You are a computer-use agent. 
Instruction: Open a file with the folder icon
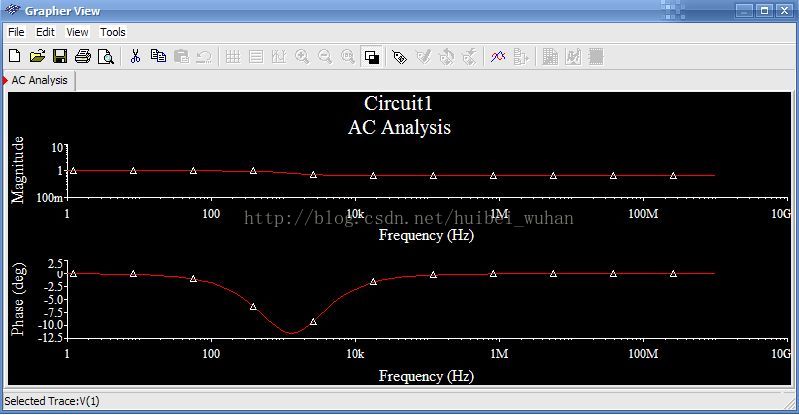pyautogui.click(x=37, y=56)
